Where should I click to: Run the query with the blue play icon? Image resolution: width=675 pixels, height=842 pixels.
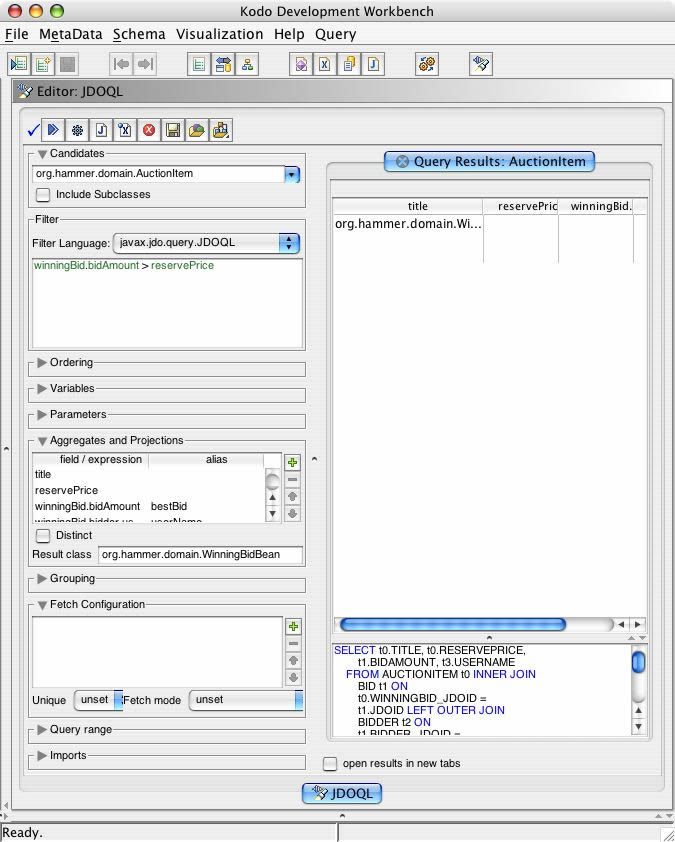tap(54, 130)
